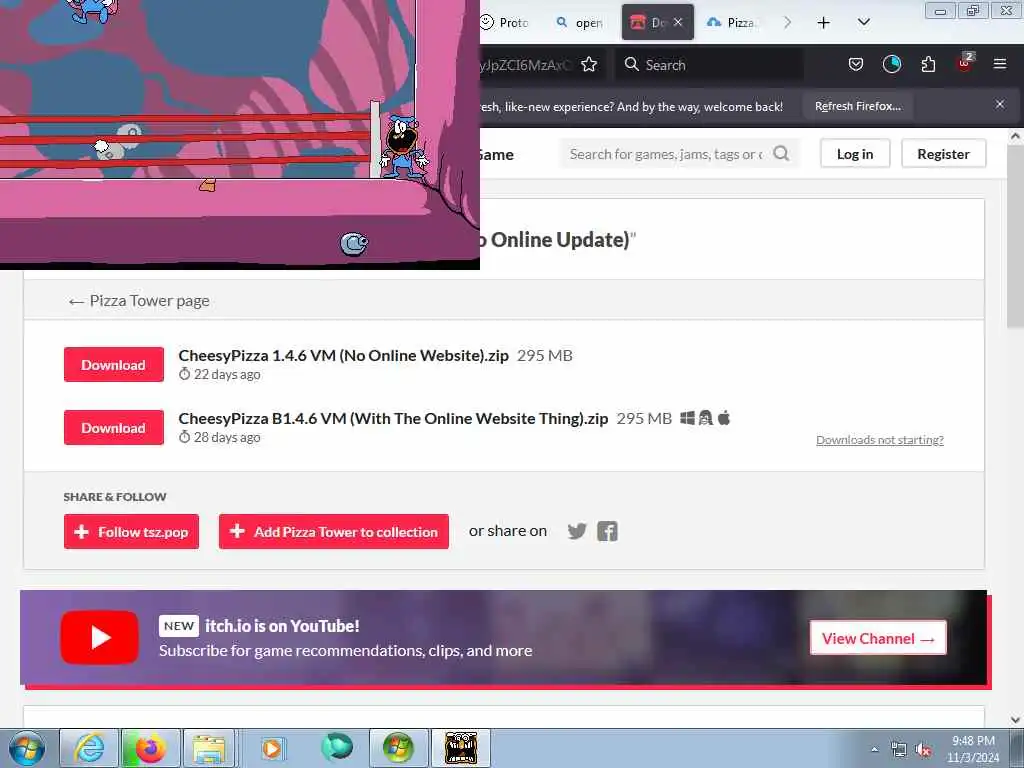Screen dimensions: 1024x768
Task: Click the Apple macOS platform icon
Action: 724,417
